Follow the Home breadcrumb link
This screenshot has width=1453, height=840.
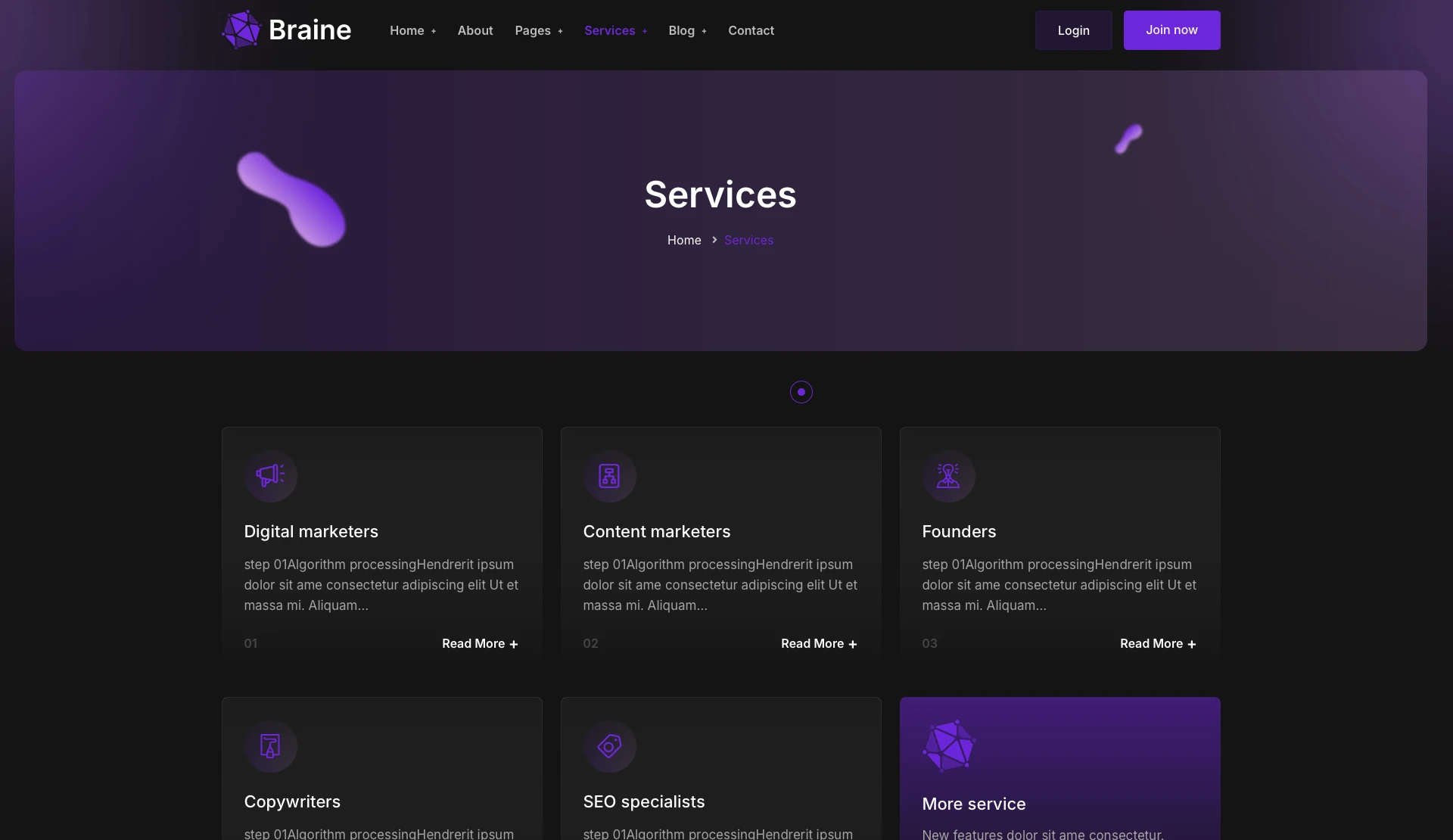[x=684, y=240]
